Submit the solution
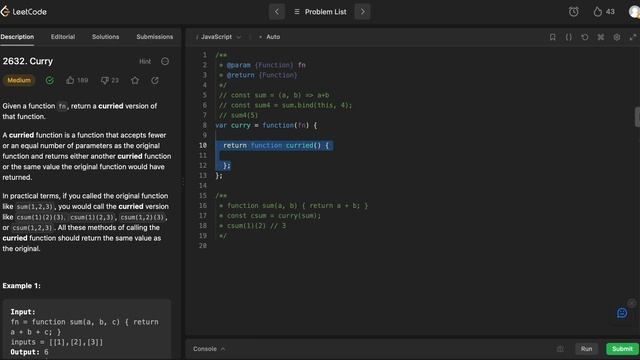 coord(622,349)
